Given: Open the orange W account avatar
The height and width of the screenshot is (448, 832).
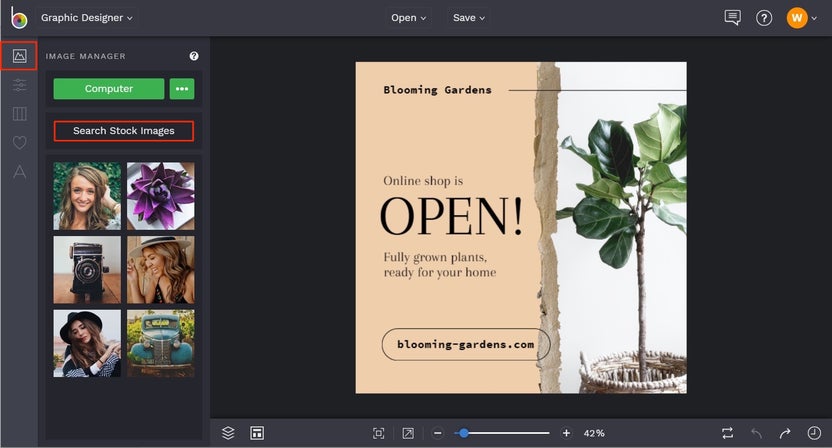Looking at the screenshot, I should [x=797, y=18].
